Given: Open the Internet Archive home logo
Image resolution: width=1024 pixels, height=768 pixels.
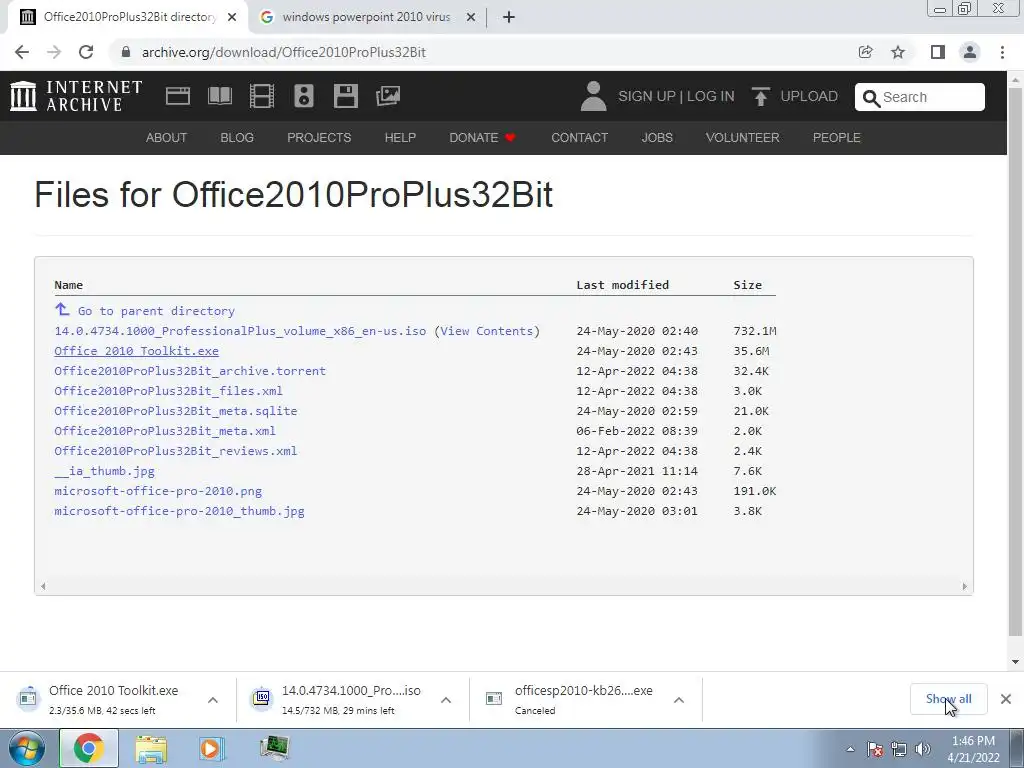Looking at the screenshot, I should (x=76, y=96).
